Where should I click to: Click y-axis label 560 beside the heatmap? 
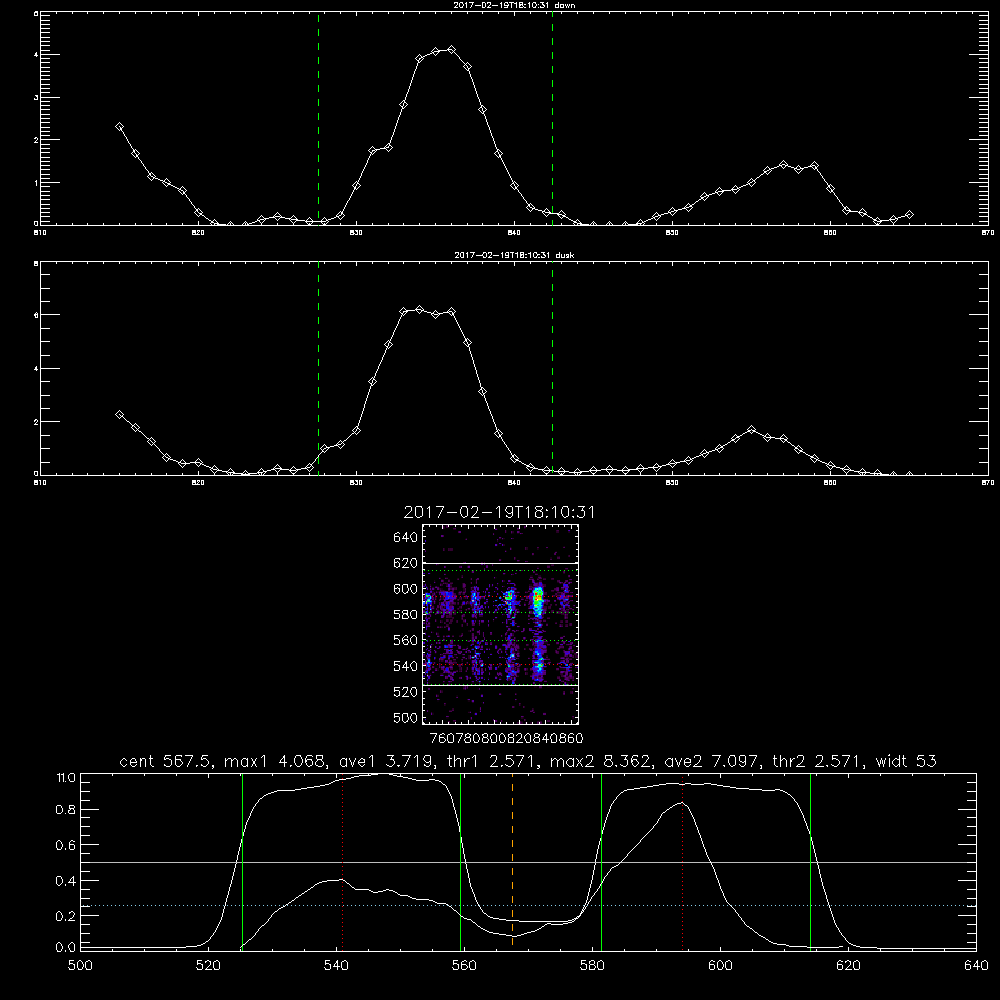pos(406,640)
